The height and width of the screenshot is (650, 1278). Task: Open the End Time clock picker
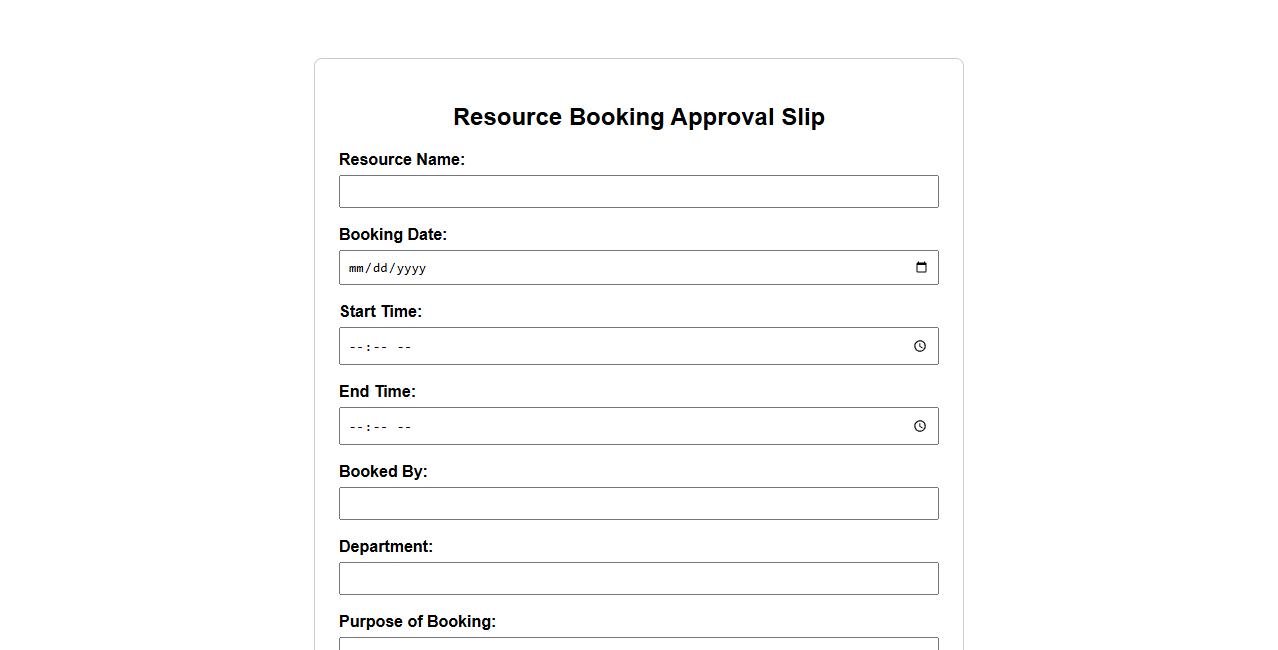tap(920, 426)
